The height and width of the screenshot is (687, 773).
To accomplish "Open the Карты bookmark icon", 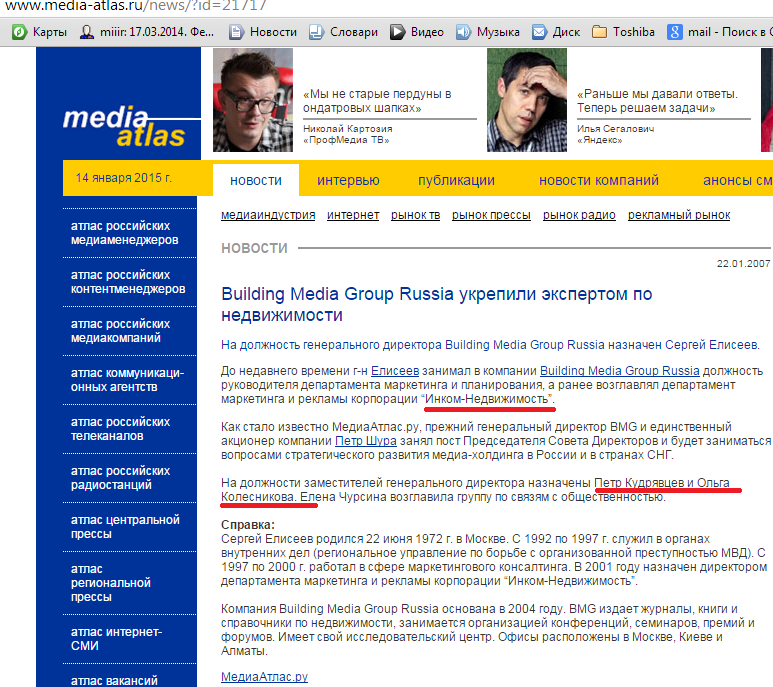I will (19, 33).
